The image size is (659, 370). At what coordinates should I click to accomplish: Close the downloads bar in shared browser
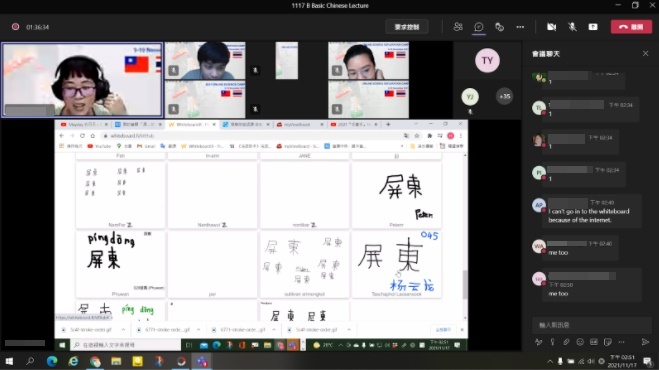pyautogui.click(x=462, y=330)
